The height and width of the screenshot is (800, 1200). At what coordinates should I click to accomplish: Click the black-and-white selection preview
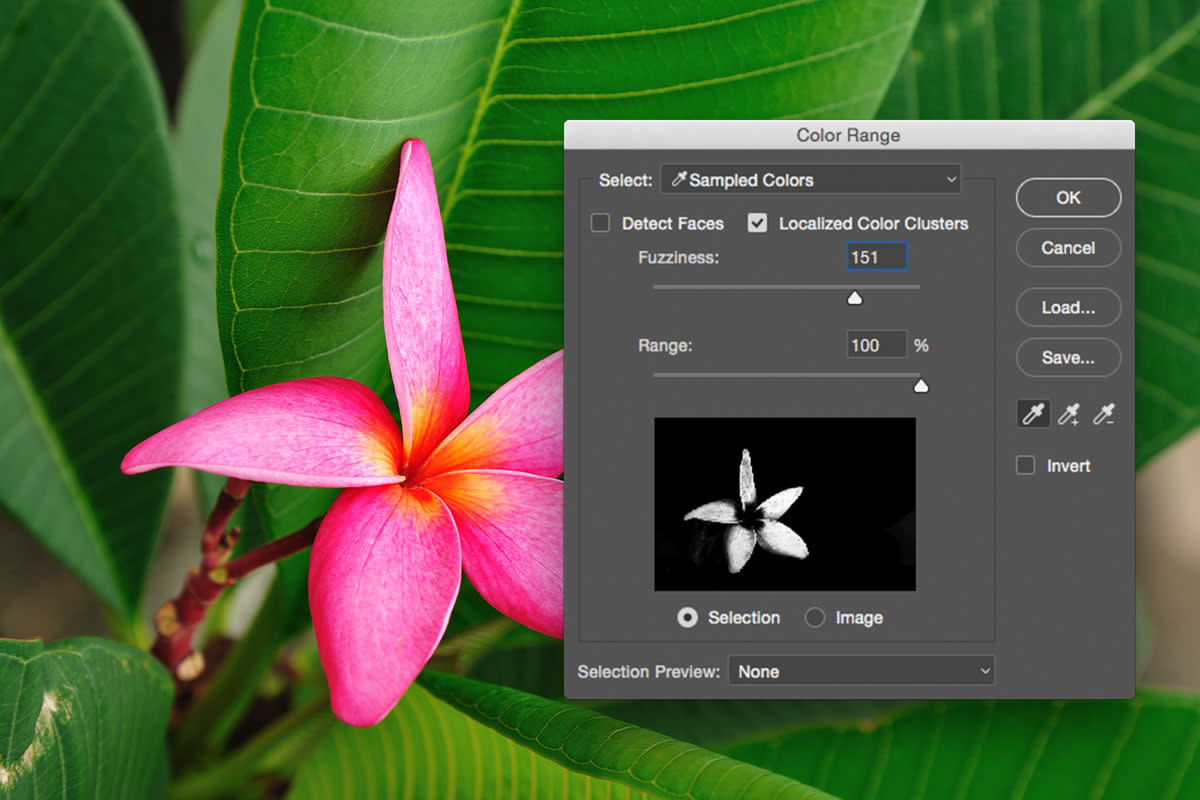pyautogui.click(x=785, y=504)
